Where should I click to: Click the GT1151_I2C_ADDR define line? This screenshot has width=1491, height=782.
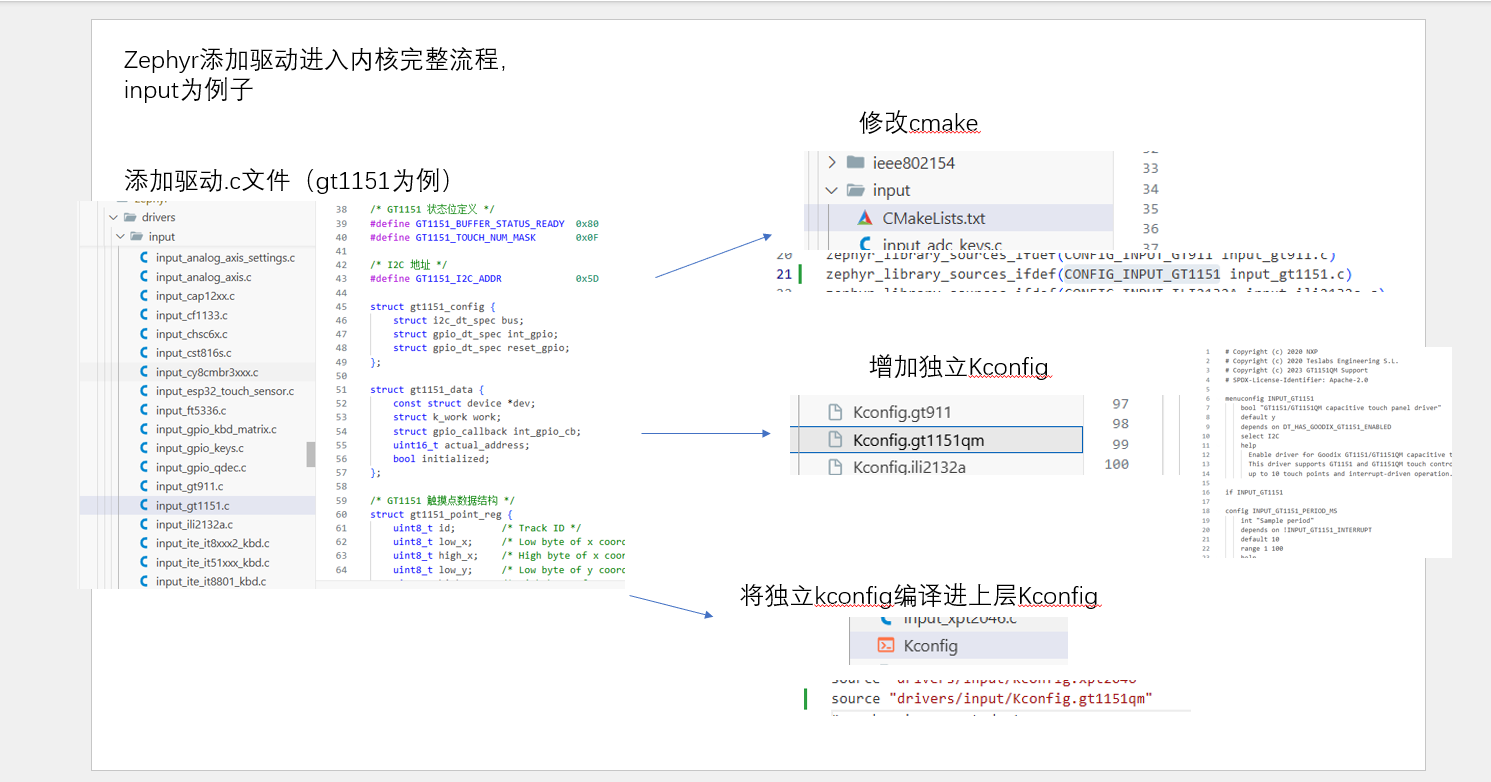pos(484,278)
